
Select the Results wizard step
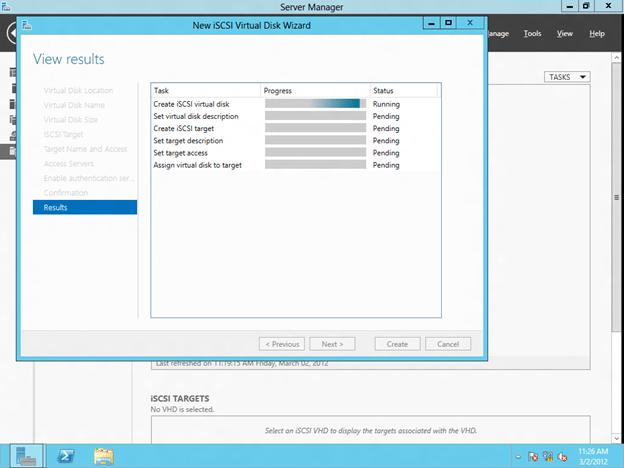point(85,207)
